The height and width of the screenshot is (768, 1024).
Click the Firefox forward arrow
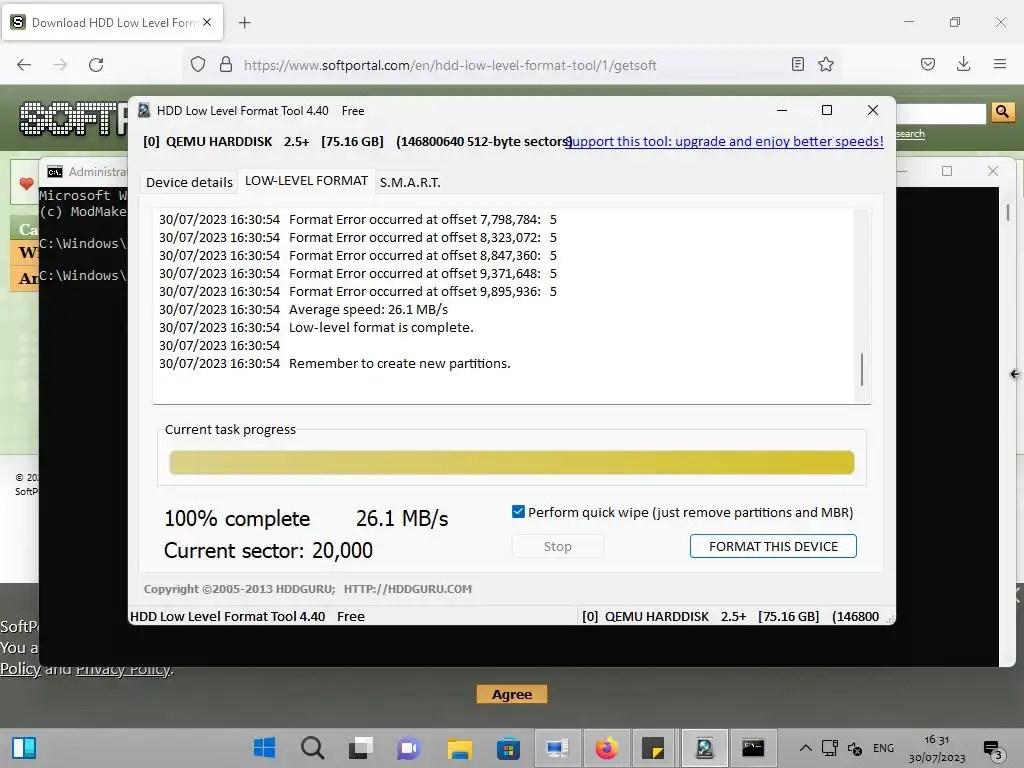tap(60, 65)
